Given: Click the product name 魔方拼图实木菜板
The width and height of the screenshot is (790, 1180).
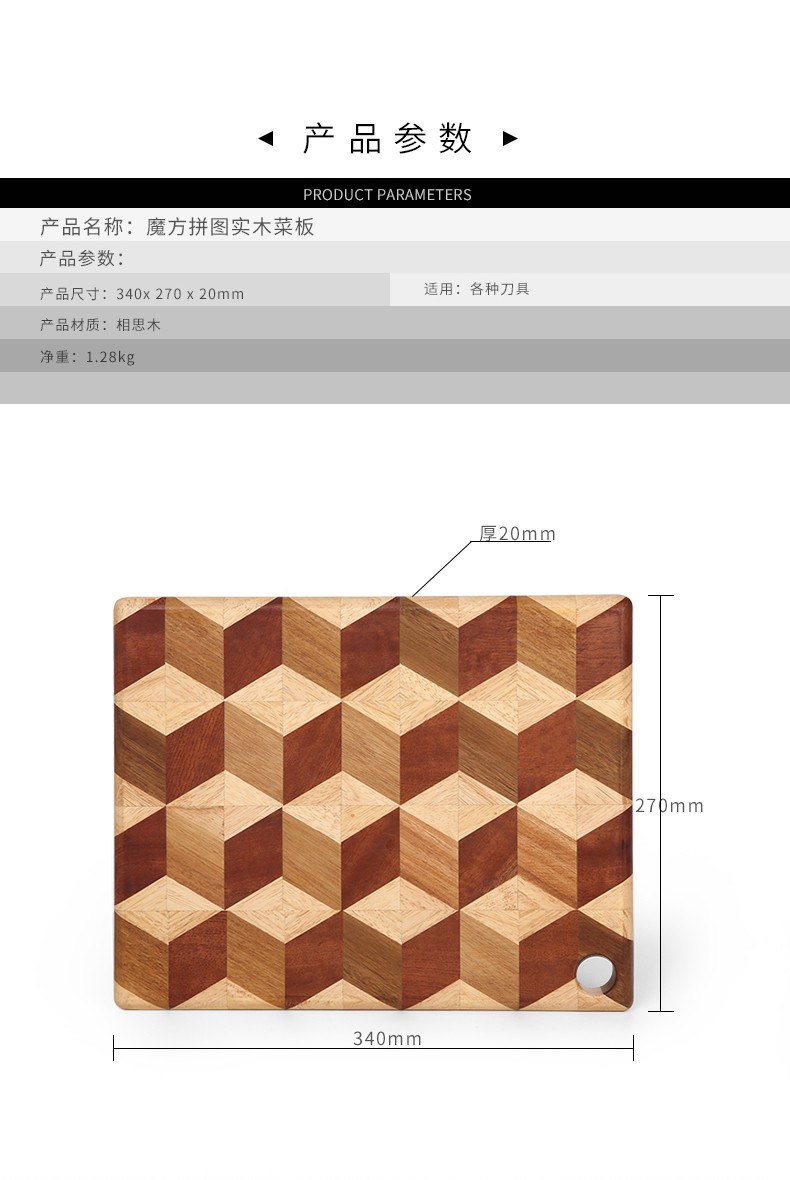Looking at the screenshot, I should [x=230, y=227].
